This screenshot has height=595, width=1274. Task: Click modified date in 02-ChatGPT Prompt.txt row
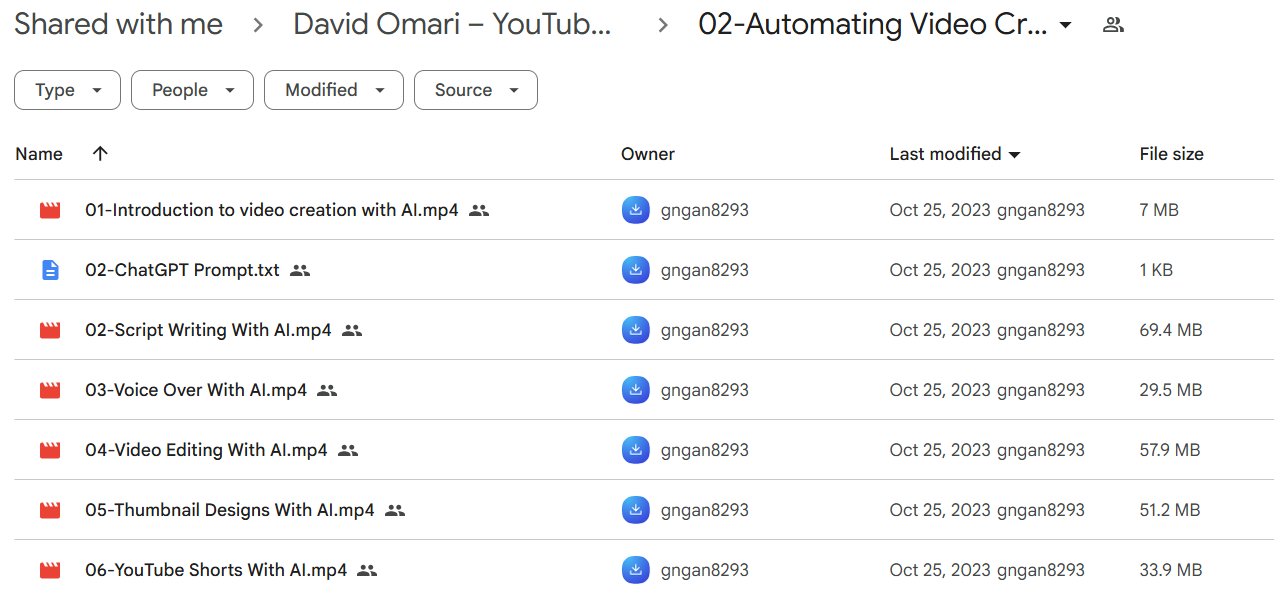[x=940, y=270]
